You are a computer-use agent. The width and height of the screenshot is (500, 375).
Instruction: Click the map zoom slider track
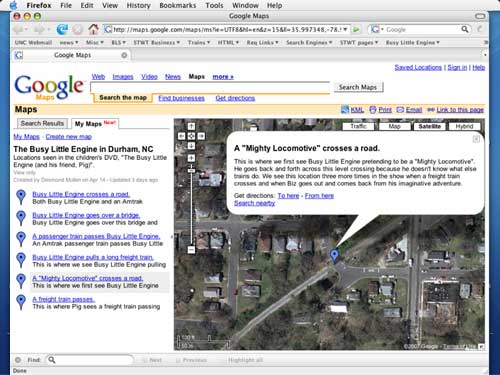point(191,203)
